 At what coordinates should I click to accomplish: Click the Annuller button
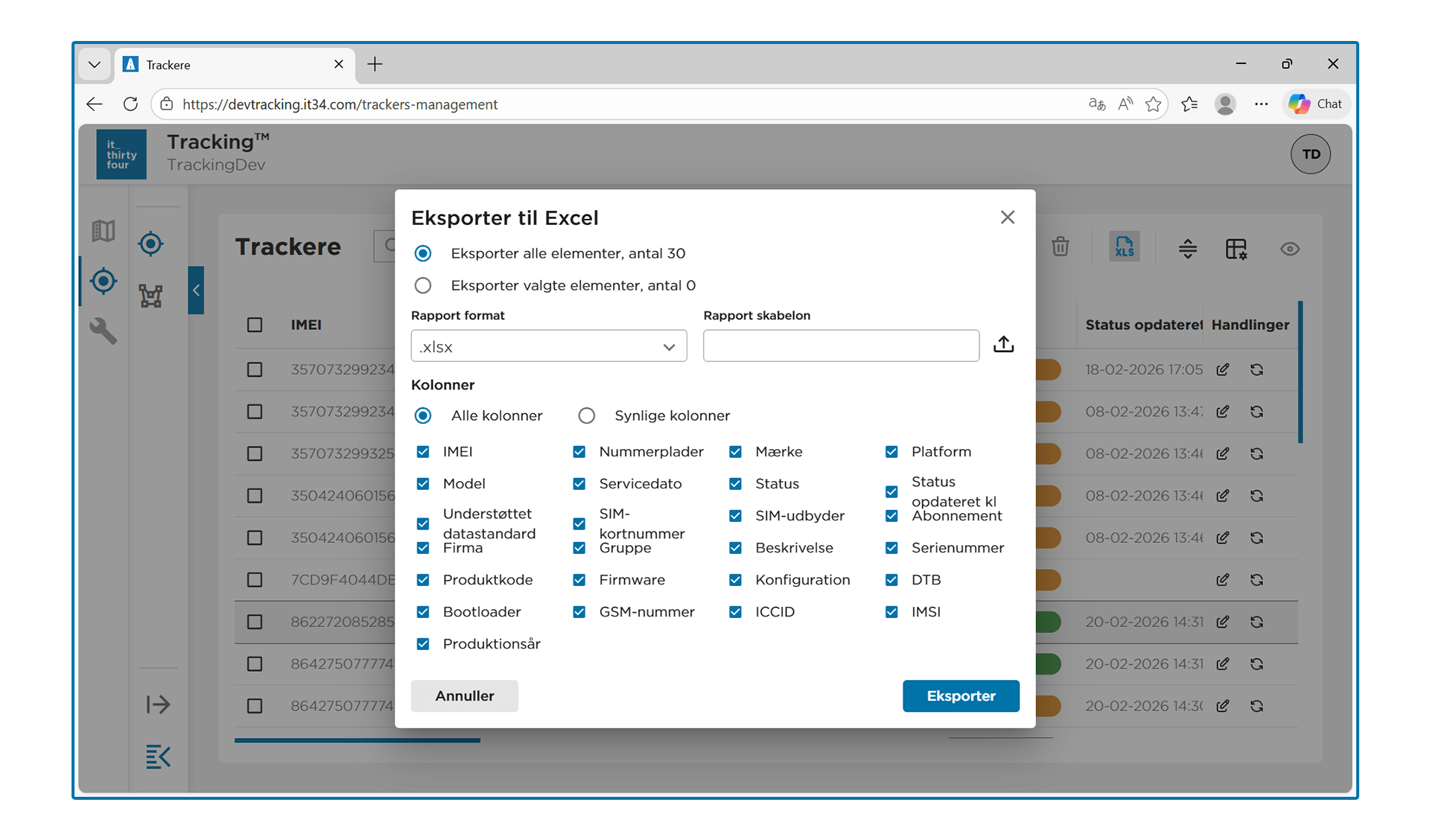coord(464,696)
